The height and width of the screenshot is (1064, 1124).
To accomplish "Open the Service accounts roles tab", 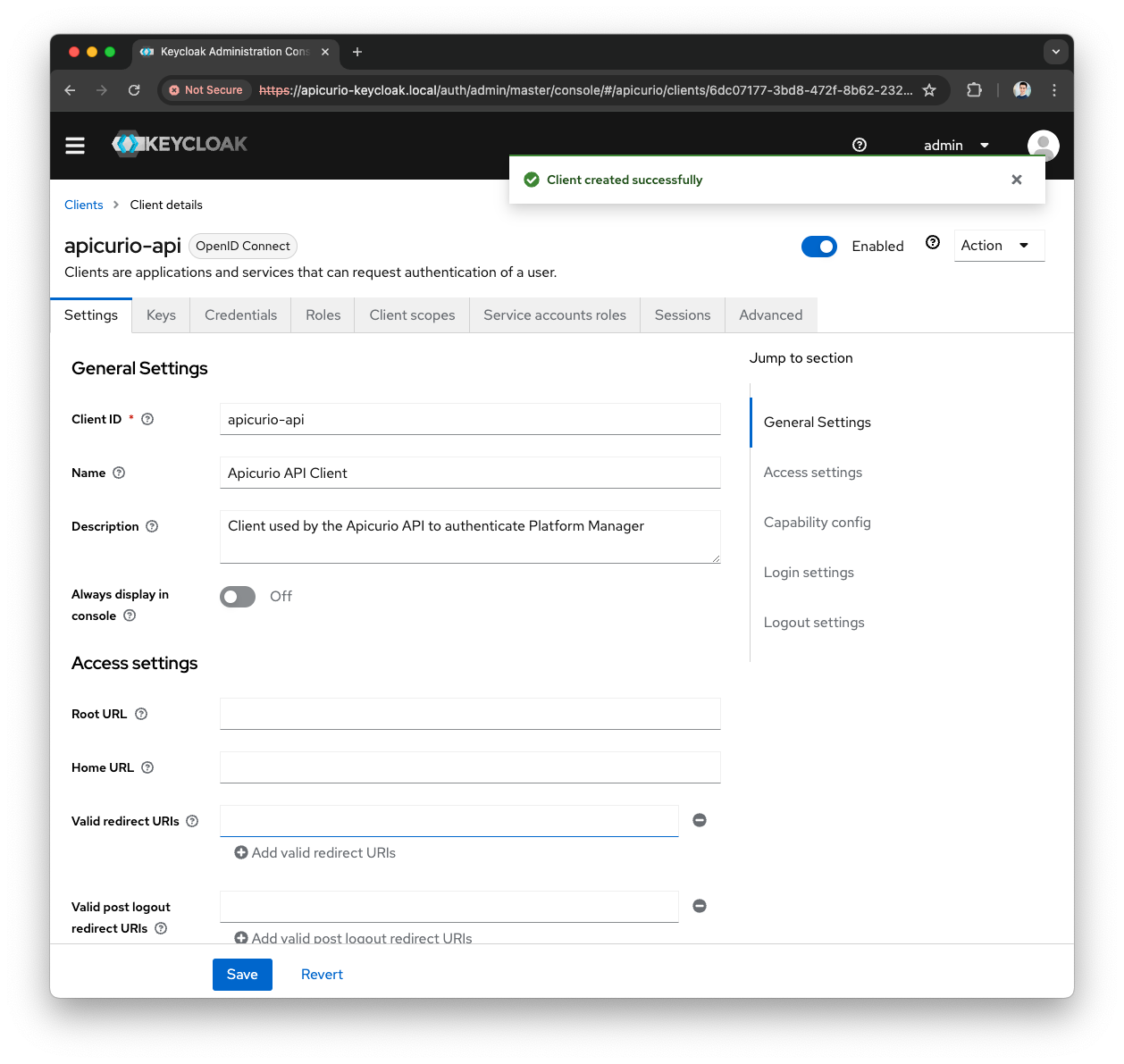I will point(554,314).
